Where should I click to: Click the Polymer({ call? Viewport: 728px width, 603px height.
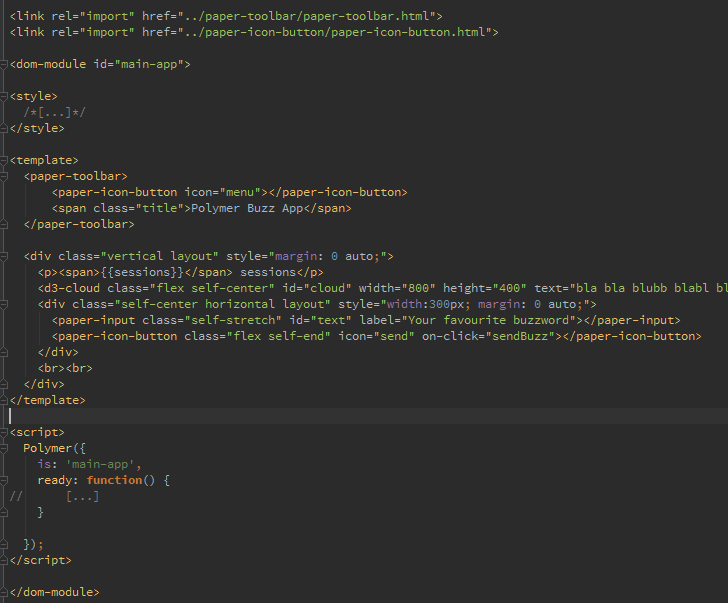click(x=54, y=448)
